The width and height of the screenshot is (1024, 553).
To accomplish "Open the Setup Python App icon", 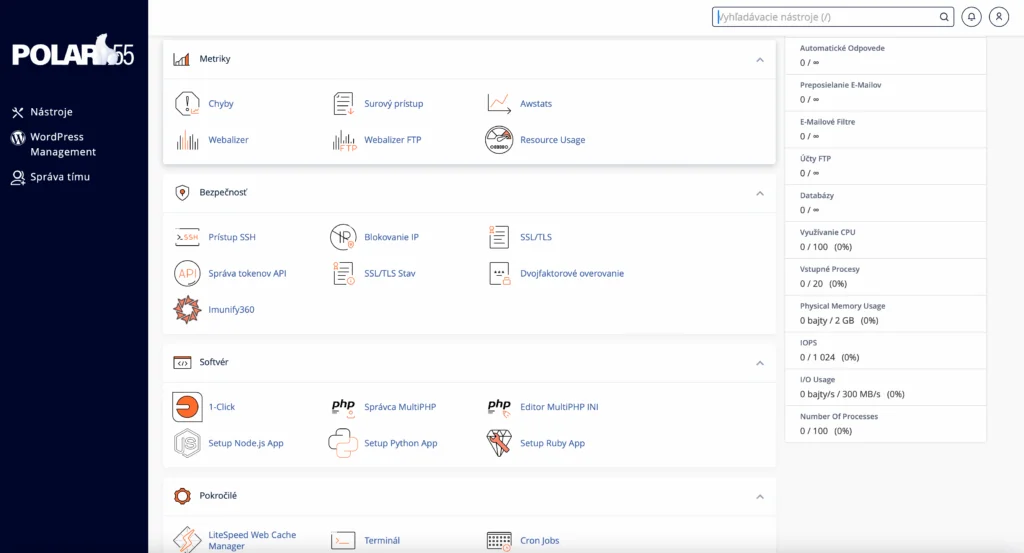I will click(344, 443).
